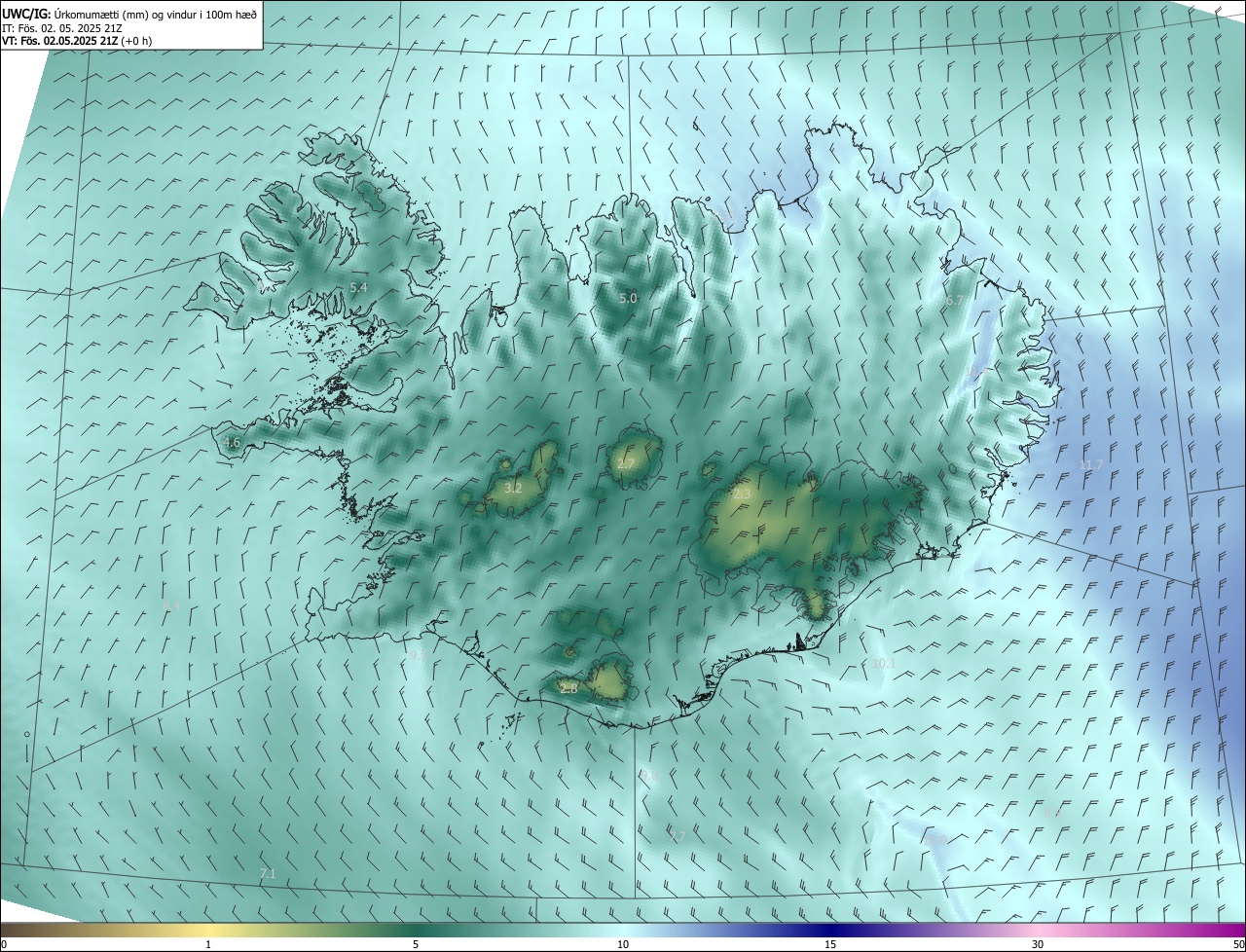Click the 9.5 value on the southwest coast
Viewport: 1246px width, 952px height.
point(416,656)
